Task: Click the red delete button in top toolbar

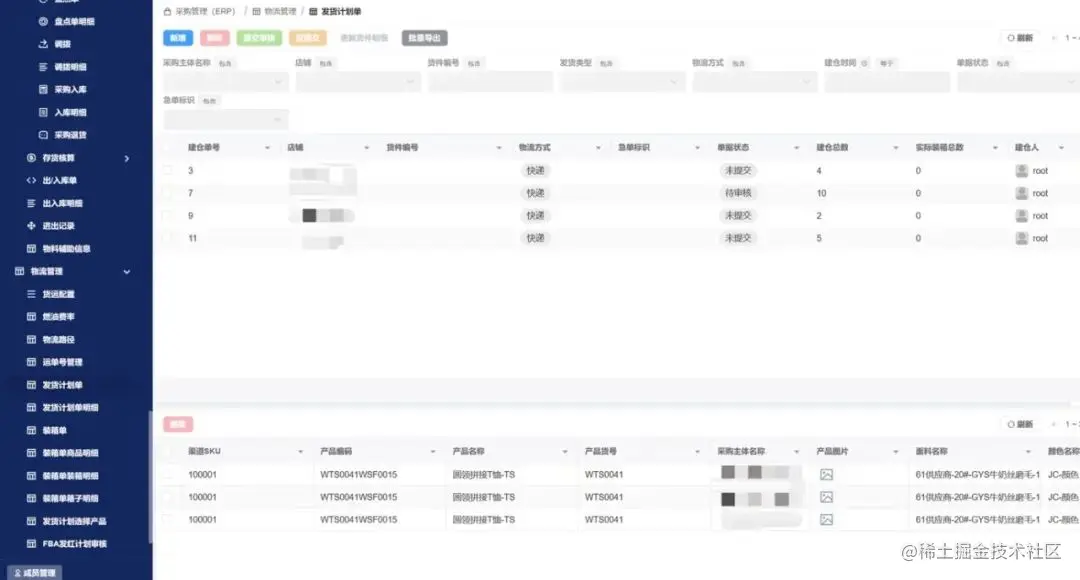Action: click(x=215, y=38)
